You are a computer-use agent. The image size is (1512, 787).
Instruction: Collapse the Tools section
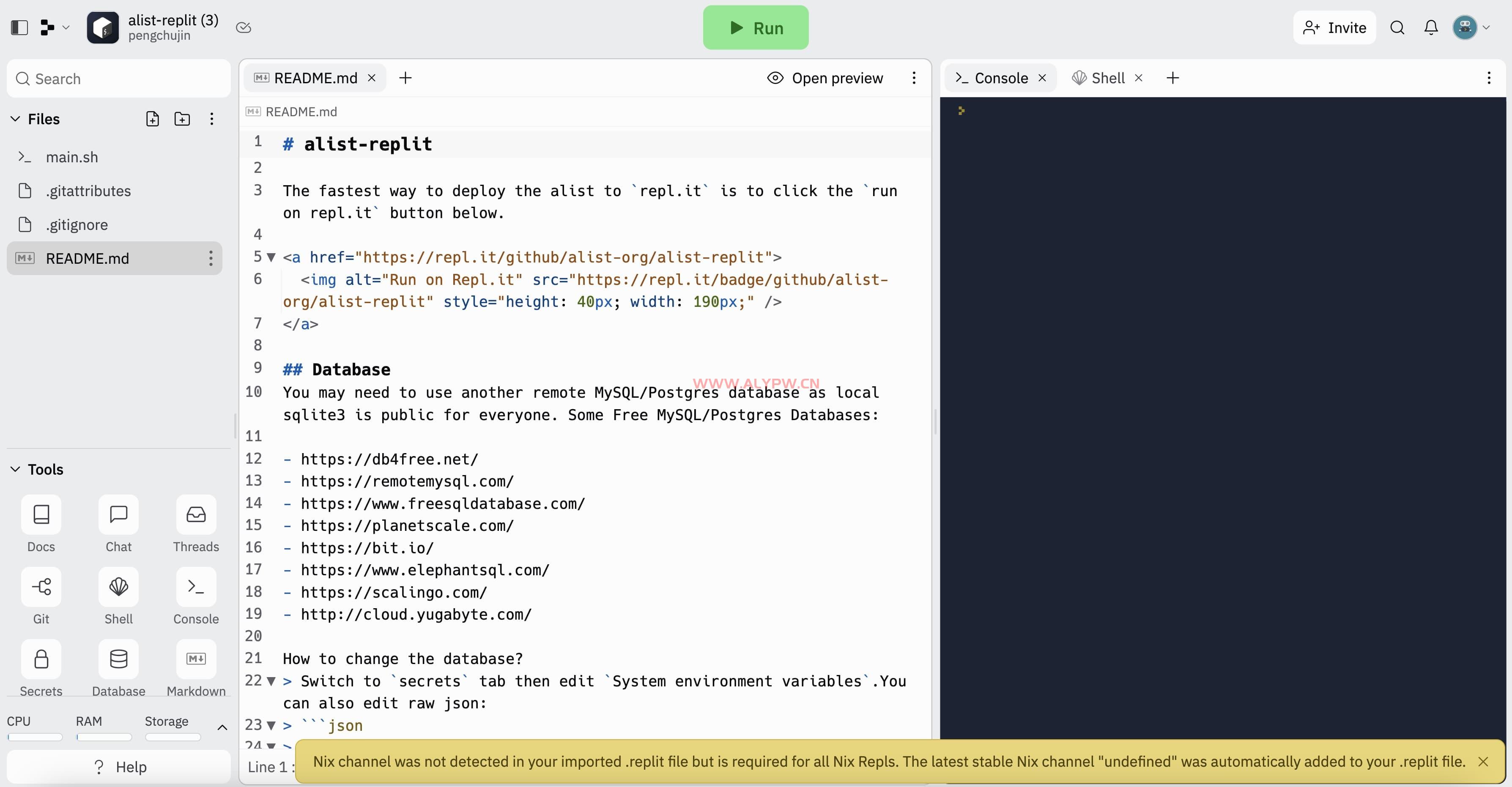[x=15, y=470]
